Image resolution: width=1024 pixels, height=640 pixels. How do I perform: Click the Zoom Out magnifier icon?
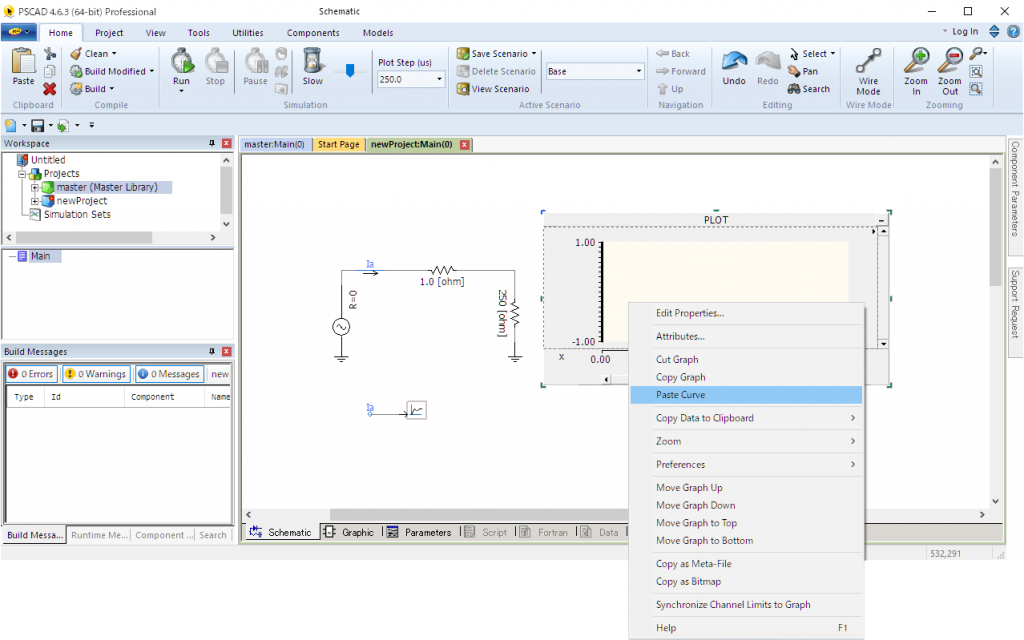tap(949, 62)
